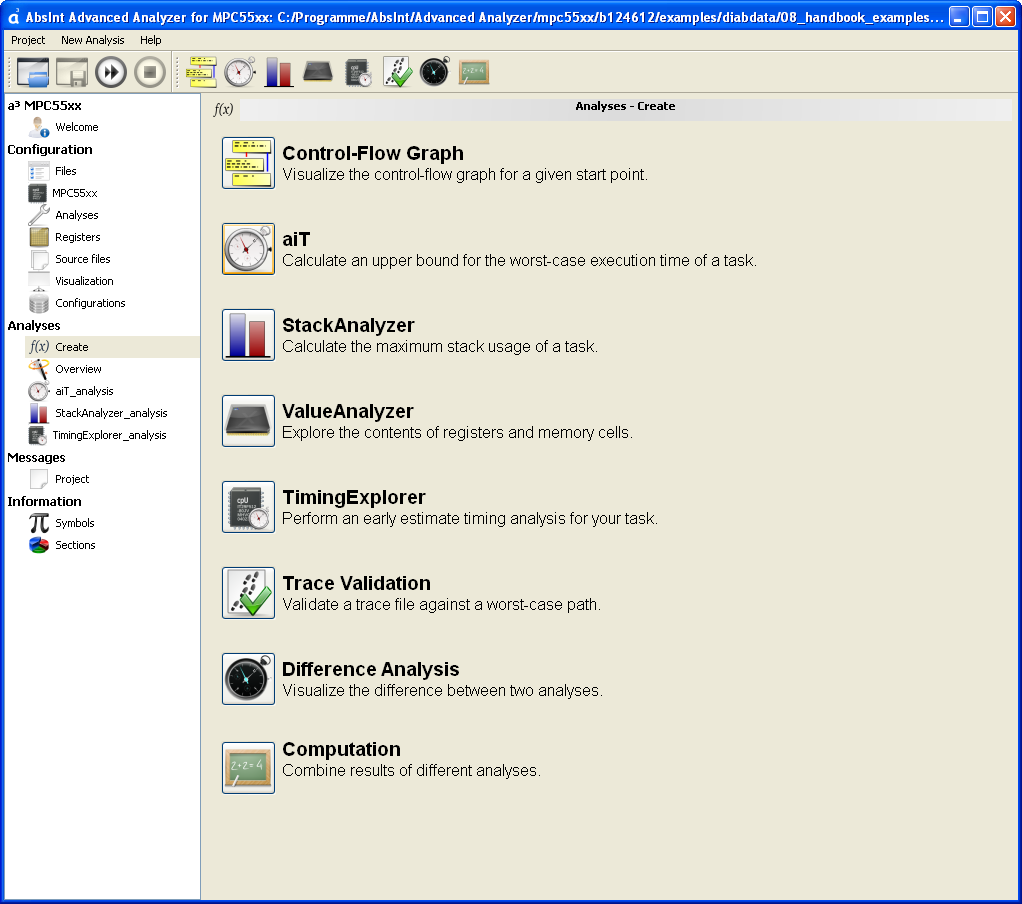The height and width of the screenshot is (904, 1022).
Task: Click Difference Analysis black clock toolbar icon
Action: coord(435,72)
